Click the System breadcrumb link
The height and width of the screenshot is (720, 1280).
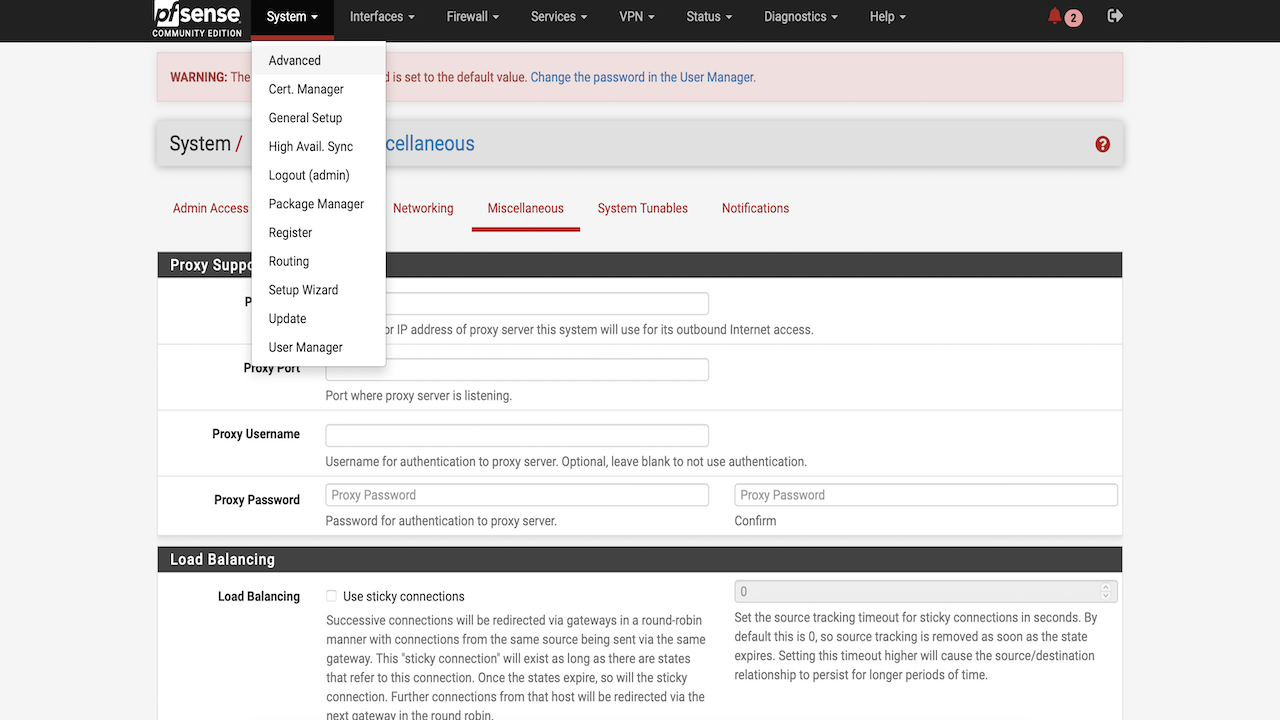(200, 144)
